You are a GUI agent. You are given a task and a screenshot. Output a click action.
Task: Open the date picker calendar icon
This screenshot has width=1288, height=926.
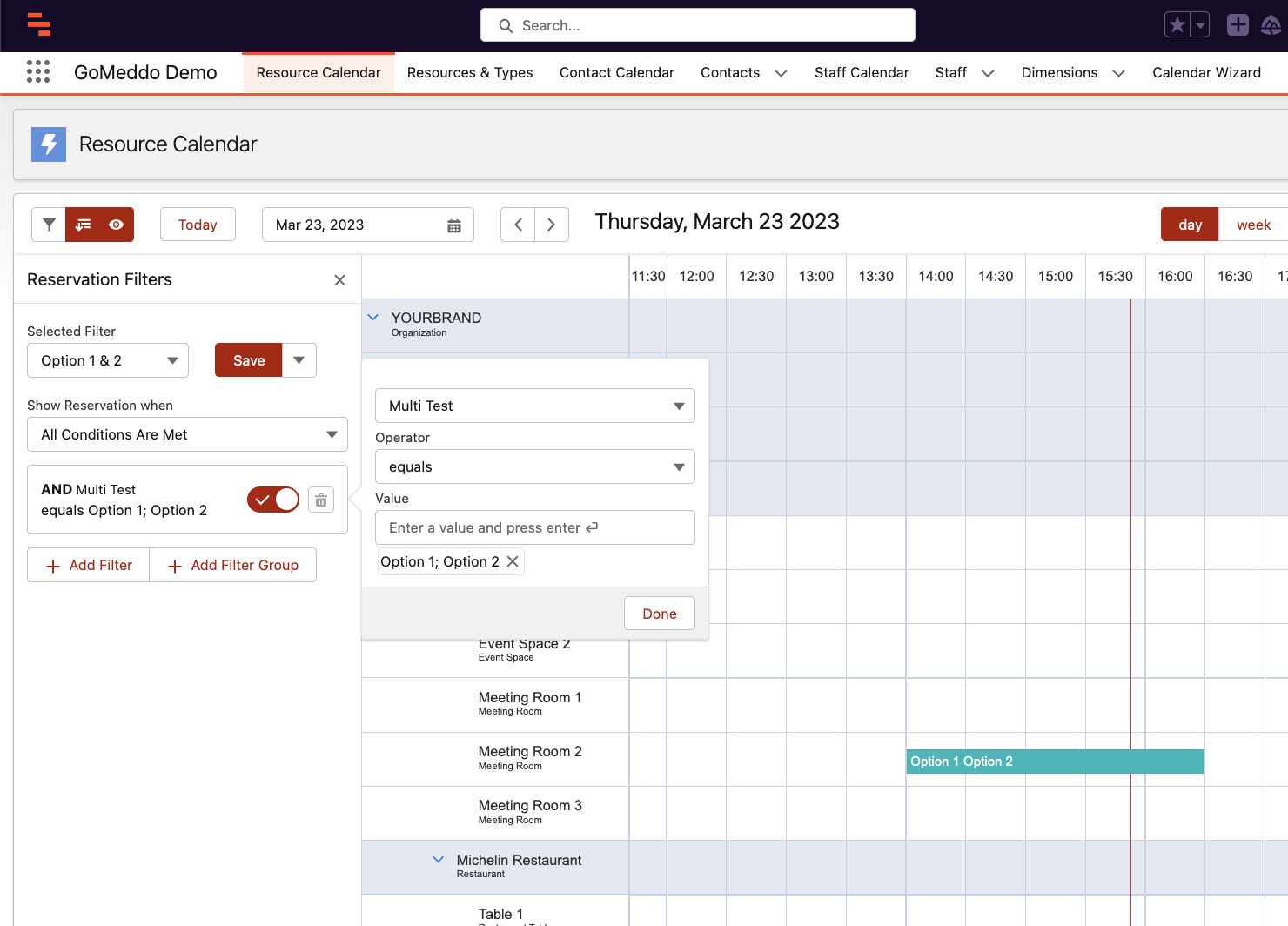pos(454,225)
